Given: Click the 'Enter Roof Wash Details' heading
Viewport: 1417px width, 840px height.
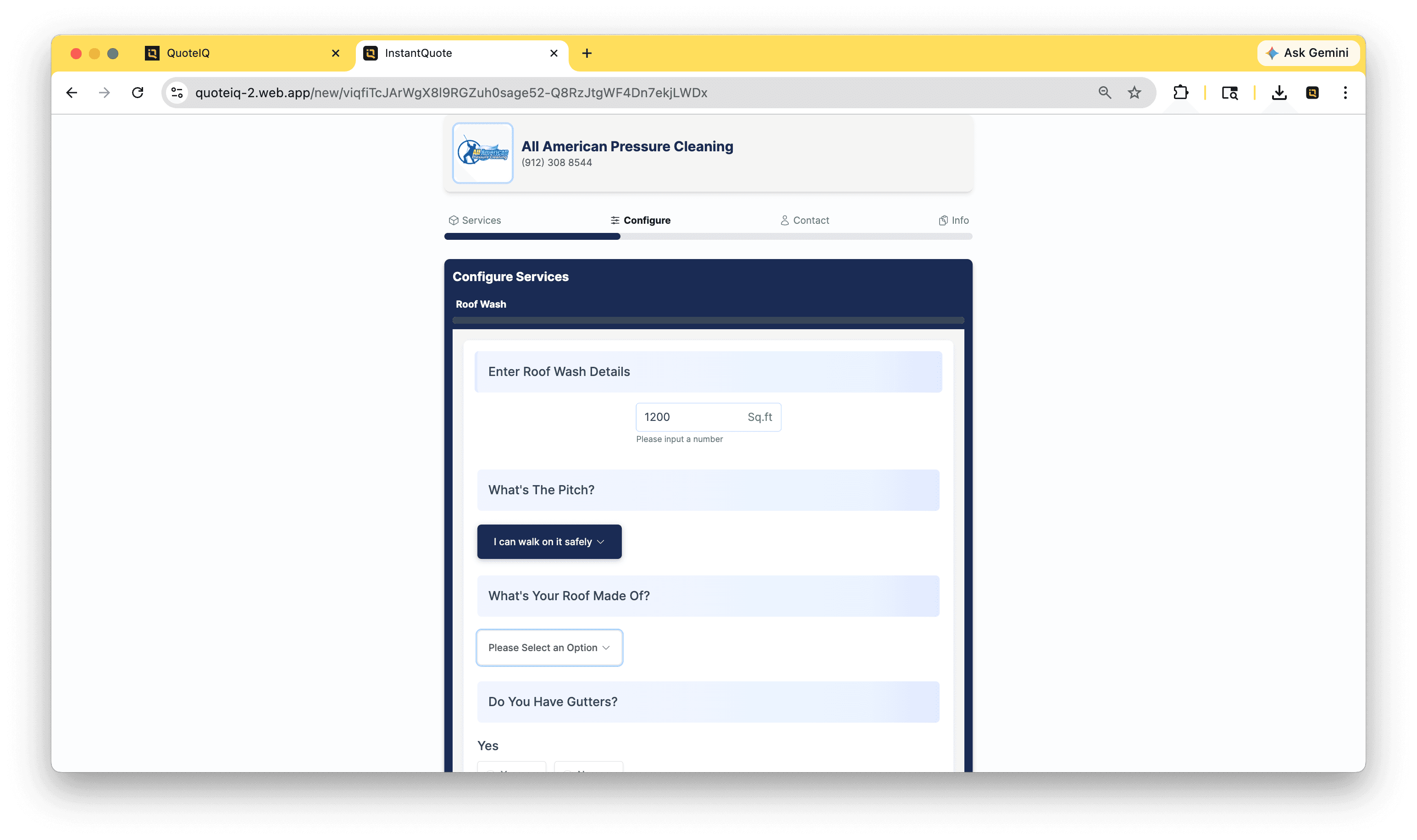Looking at the screenshot, I should (559, 372).
